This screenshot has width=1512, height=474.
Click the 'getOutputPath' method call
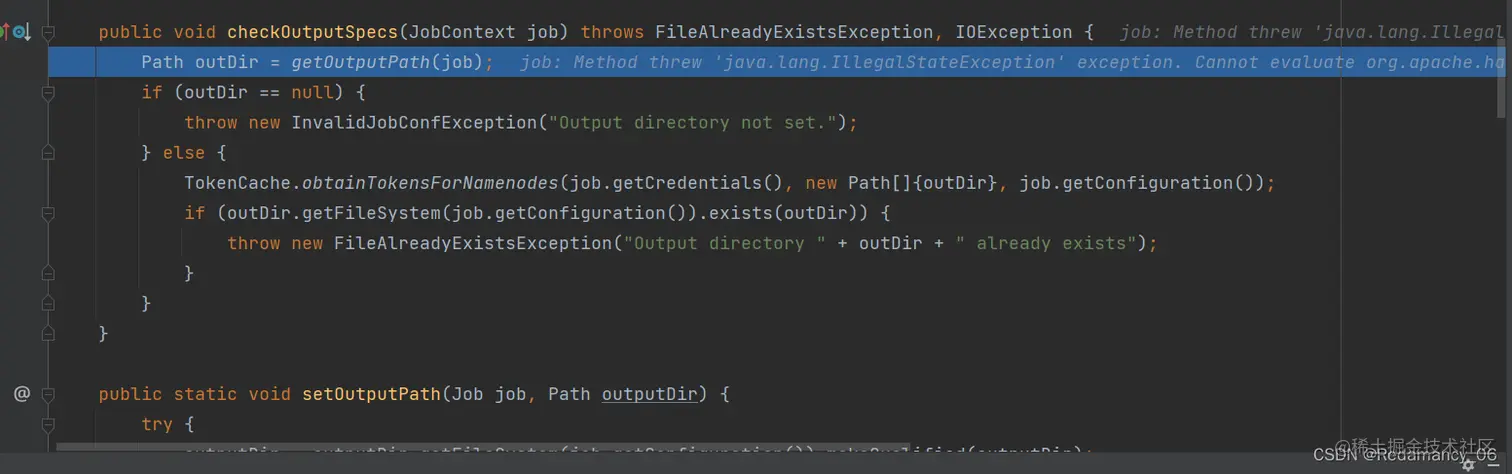click(x=361, y=63)
